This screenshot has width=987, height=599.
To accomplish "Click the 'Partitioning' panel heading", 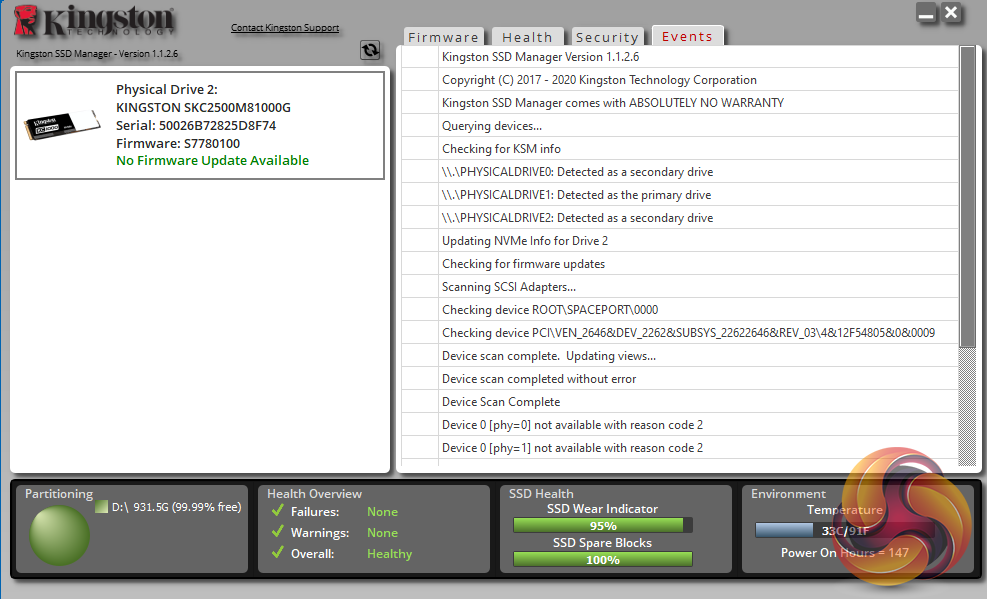I will 59,494.
